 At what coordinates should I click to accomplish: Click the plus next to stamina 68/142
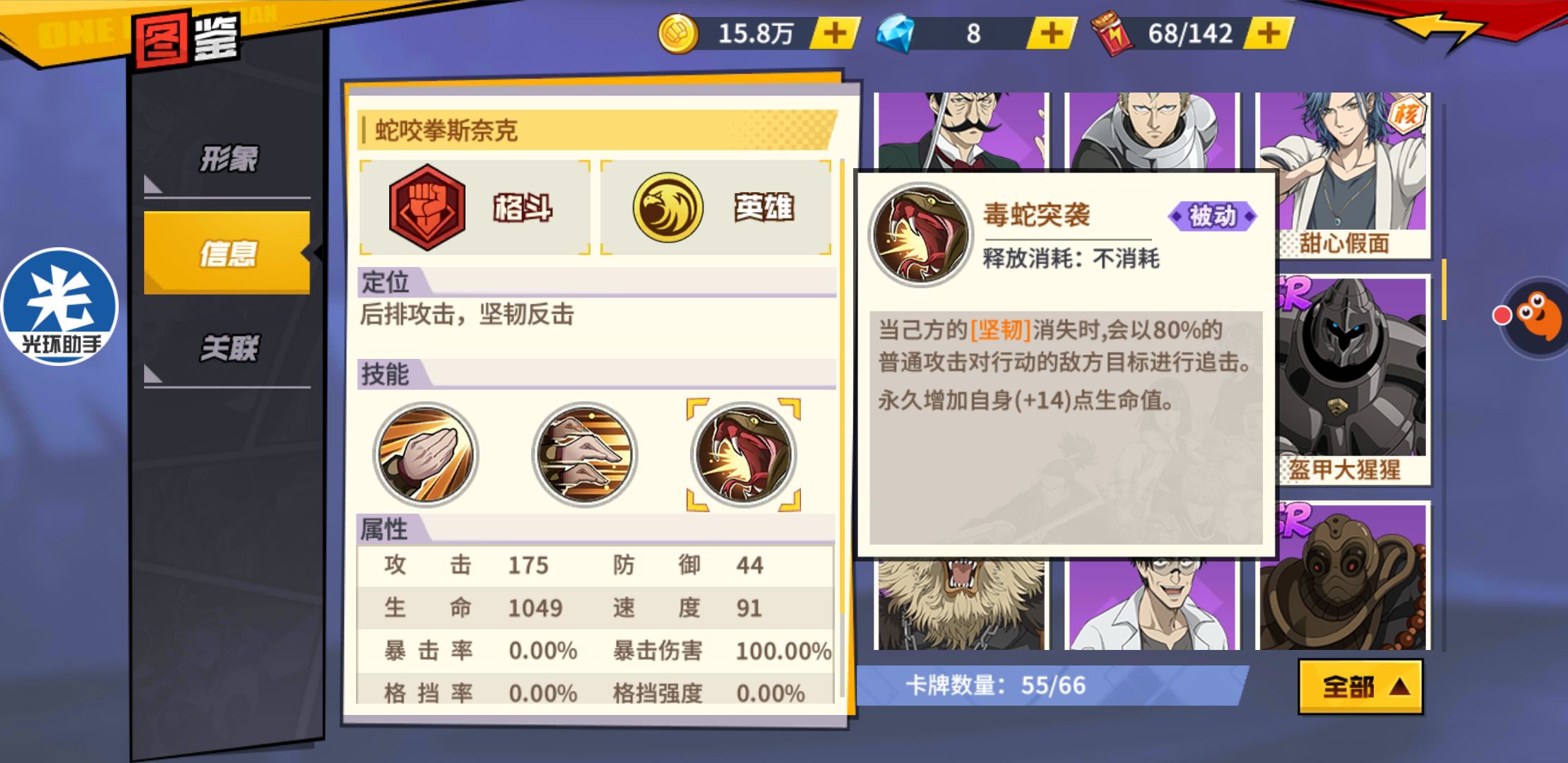click(1269, 33)
